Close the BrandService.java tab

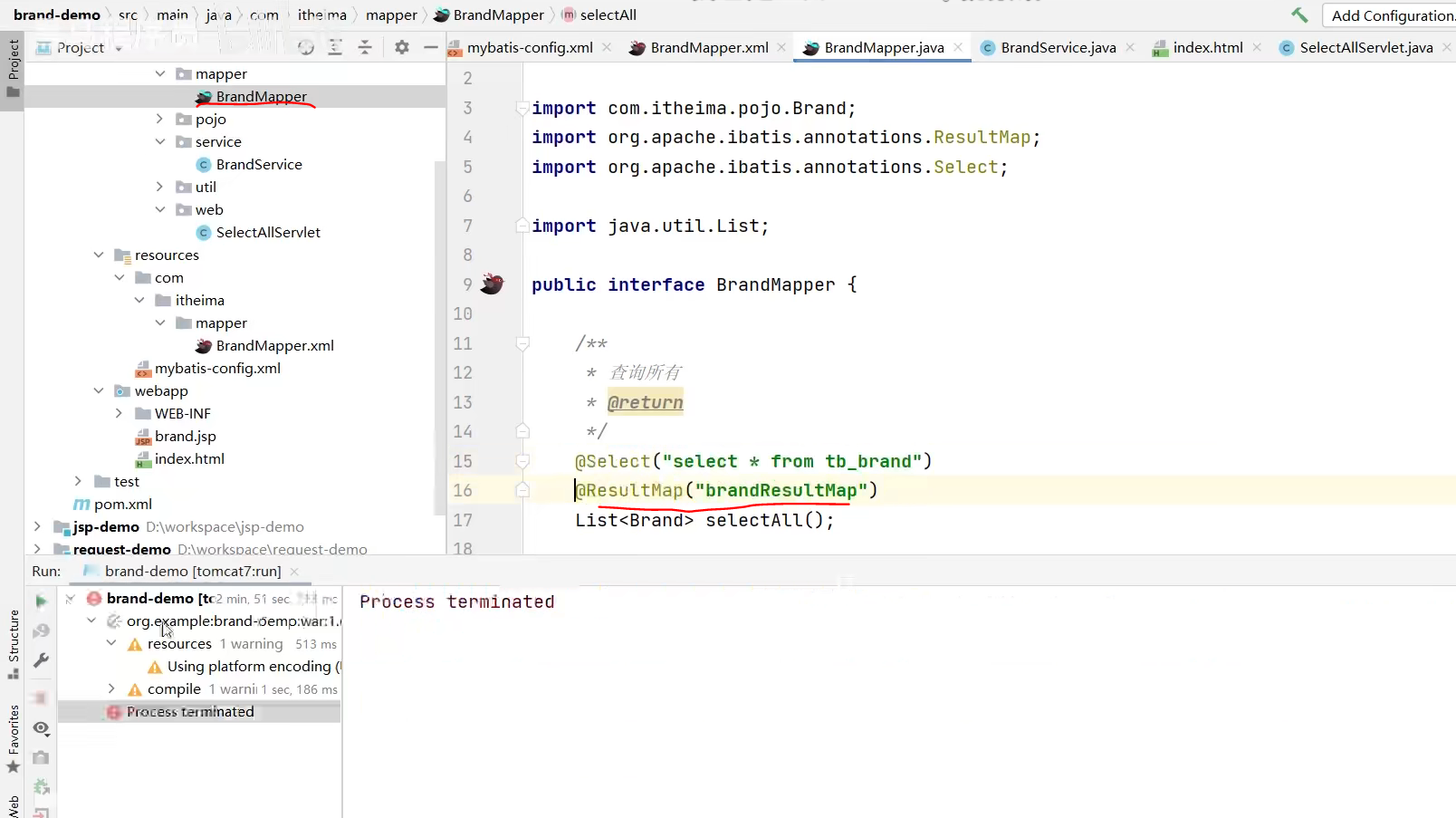(x=1130, y=47)
